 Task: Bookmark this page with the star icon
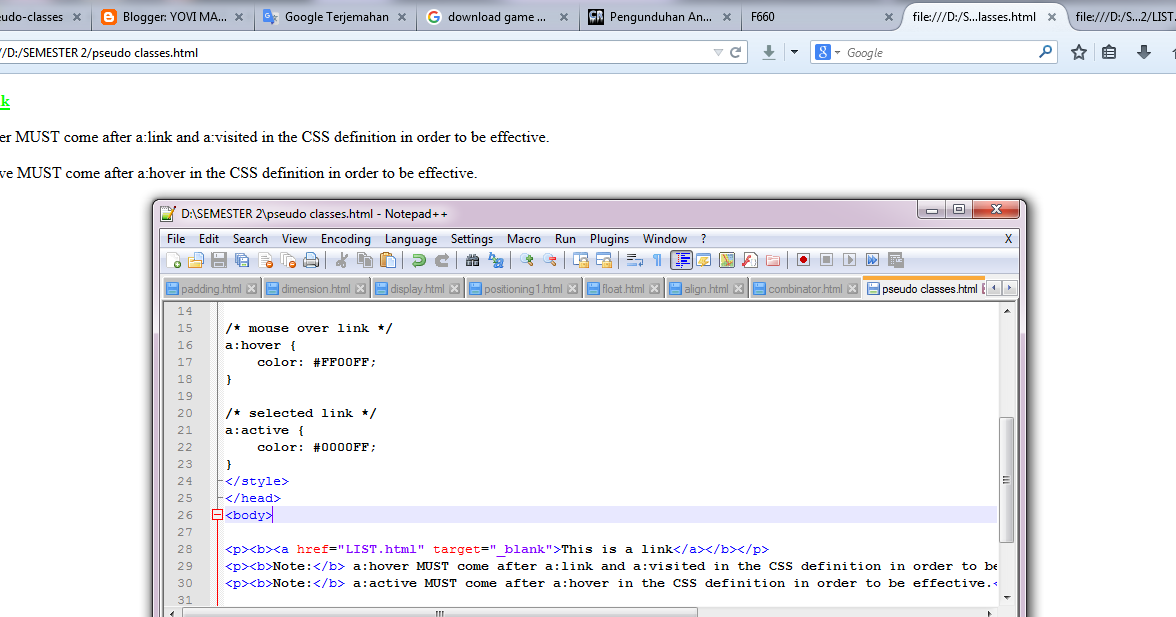coord(1078,52)
